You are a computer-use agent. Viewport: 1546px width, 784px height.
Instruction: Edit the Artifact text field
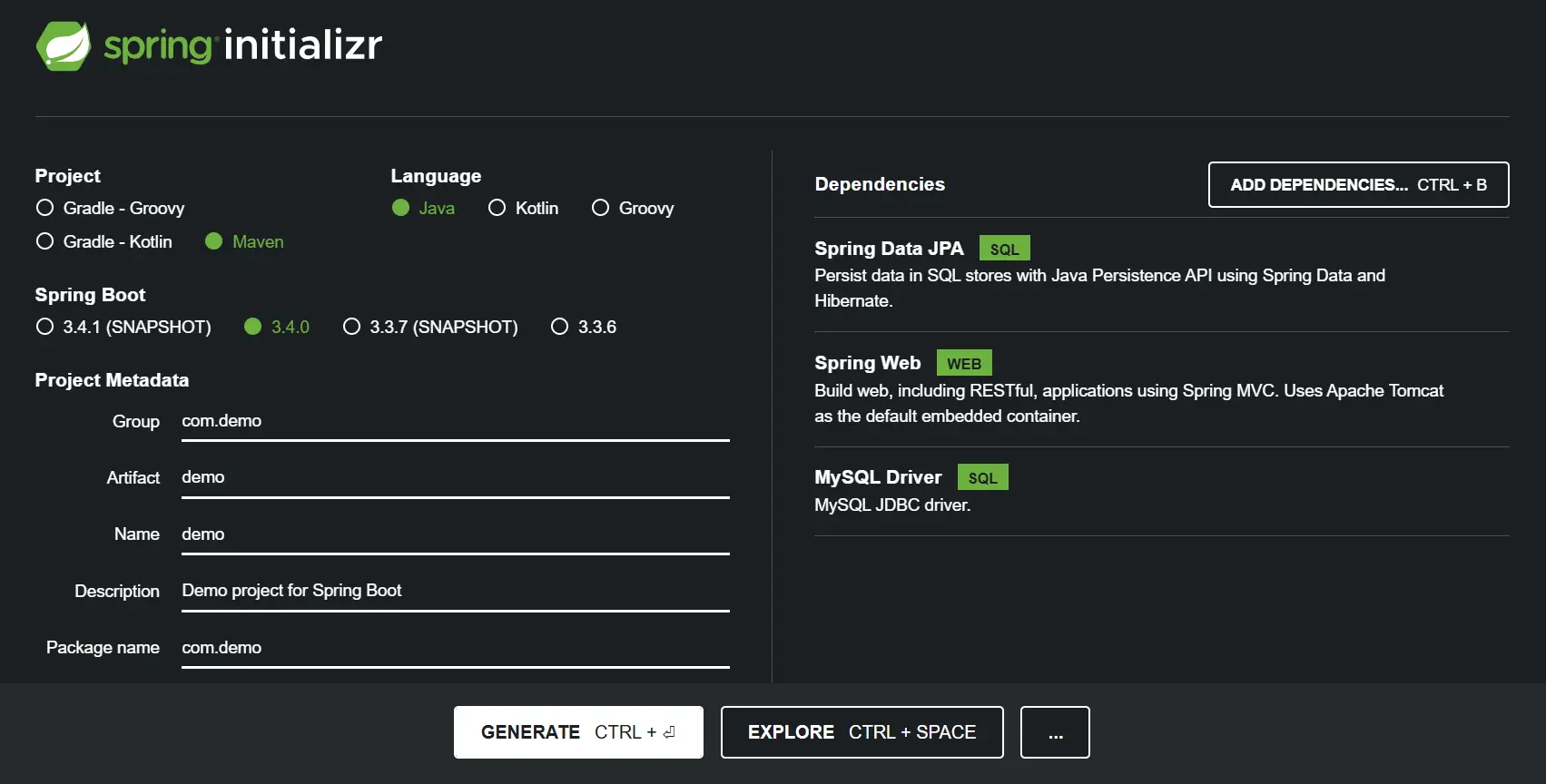coord(456,477)
